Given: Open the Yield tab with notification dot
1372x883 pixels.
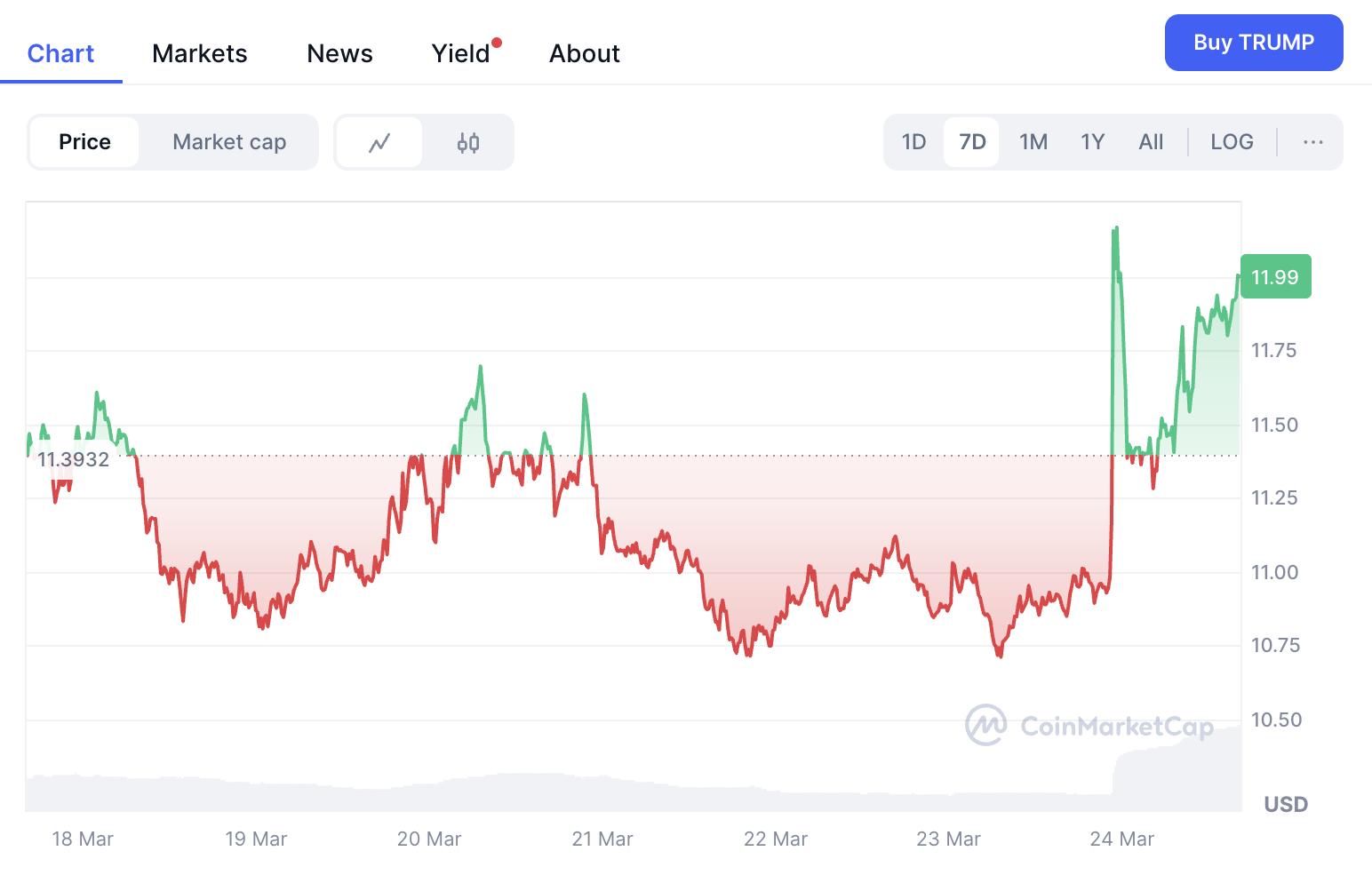Looking at the screenshot, I should [x=459, y=53].
